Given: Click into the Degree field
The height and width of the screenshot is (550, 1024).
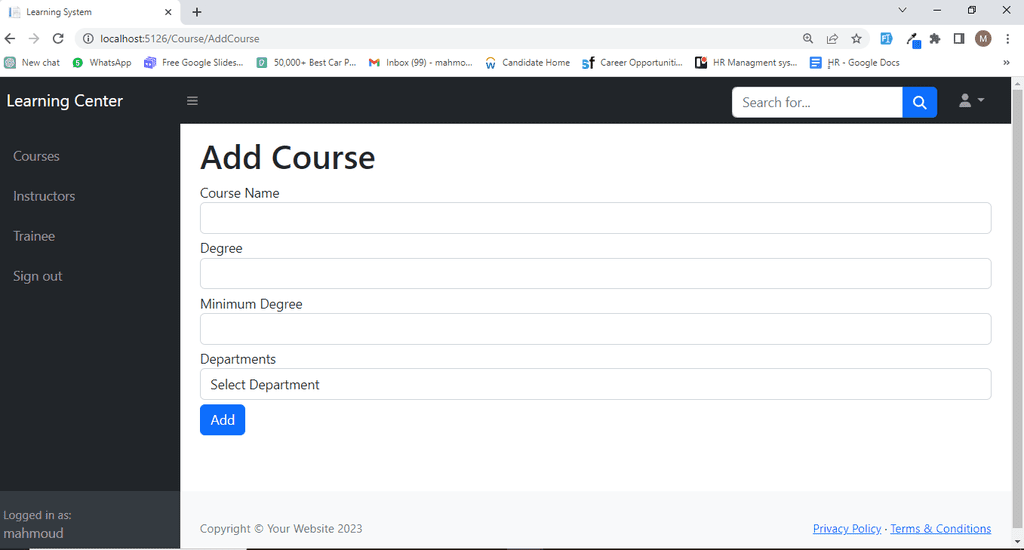Looking at the screenshot, I should (x=596, y=274).
